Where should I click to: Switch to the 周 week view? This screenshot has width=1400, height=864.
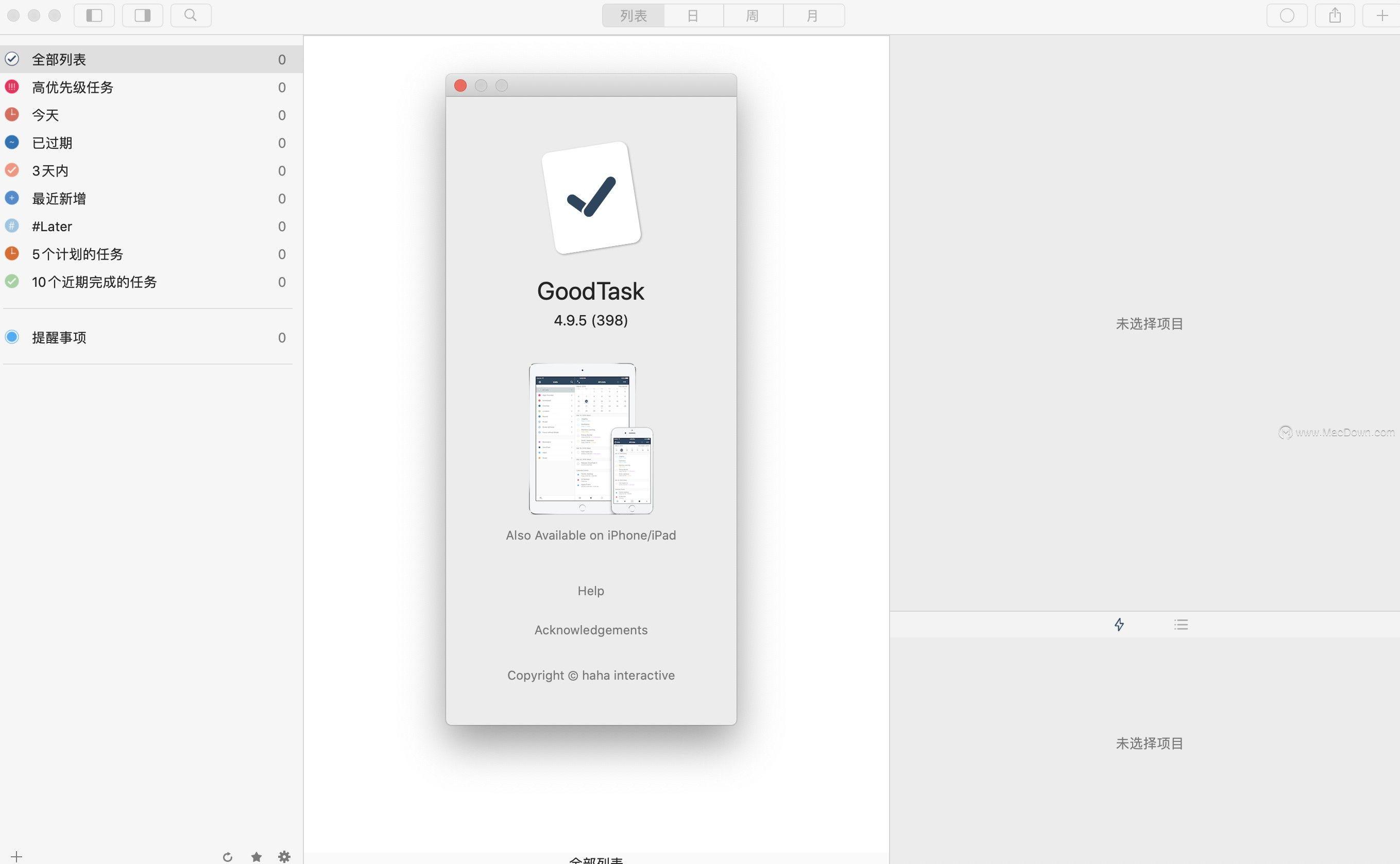point(754,15)
